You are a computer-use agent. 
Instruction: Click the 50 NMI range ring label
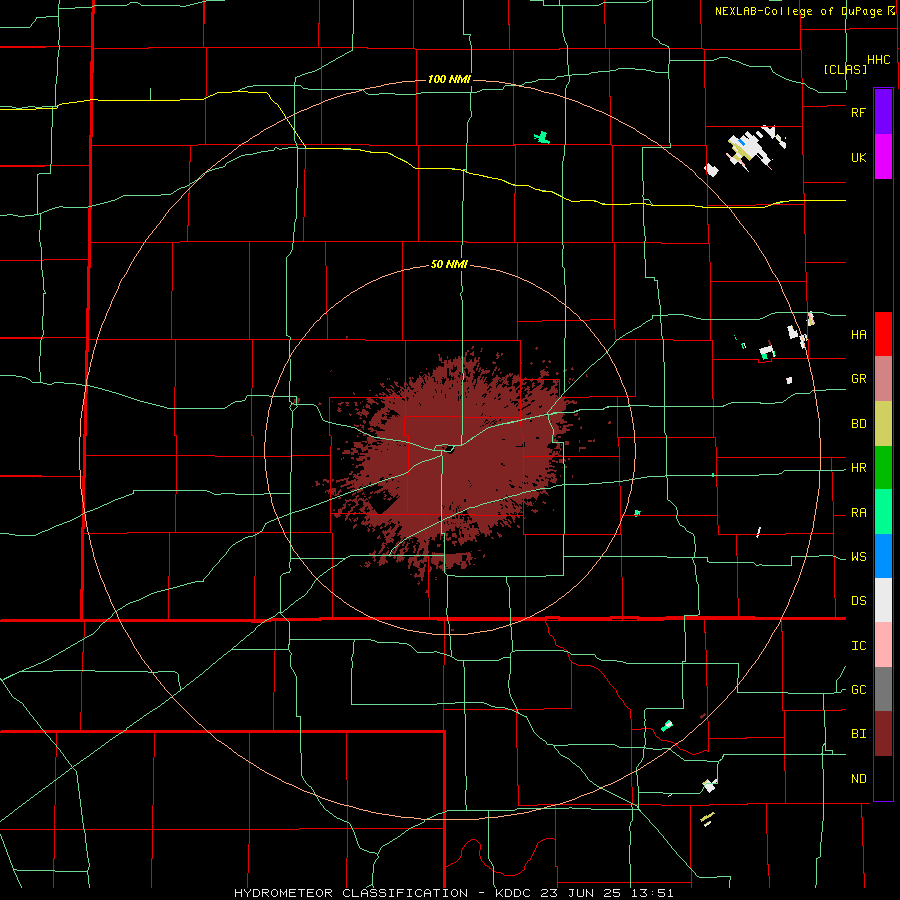point(449,264)
